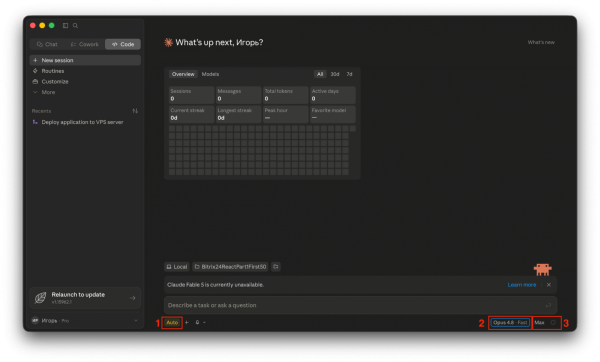Click the Recents sort arrows icon
The image size is (600, 362).
tap(135, 111)
